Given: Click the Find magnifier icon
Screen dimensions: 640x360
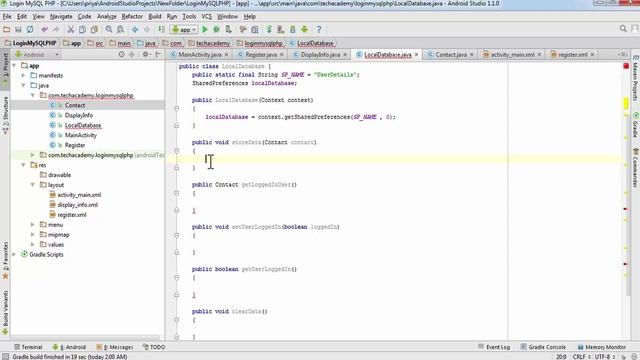Looking at the screenshot, I should coord(109,29).
